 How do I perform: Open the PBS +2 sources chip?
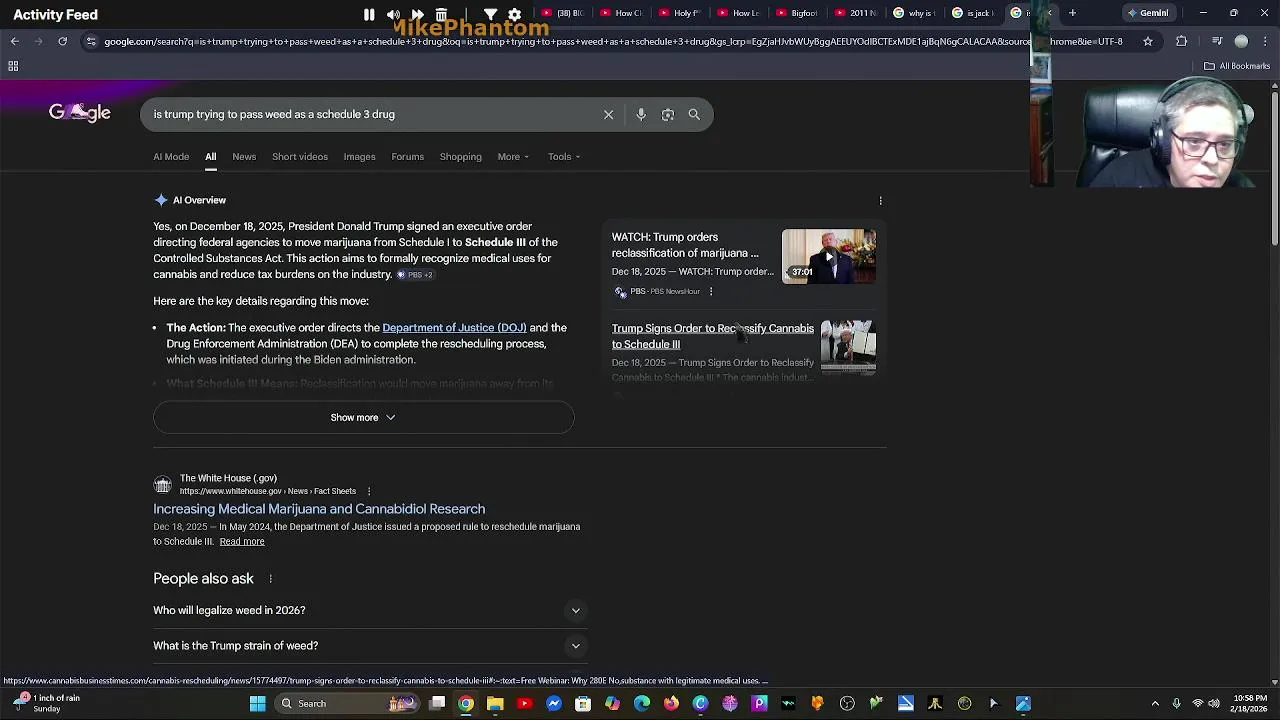pos(415,275)
